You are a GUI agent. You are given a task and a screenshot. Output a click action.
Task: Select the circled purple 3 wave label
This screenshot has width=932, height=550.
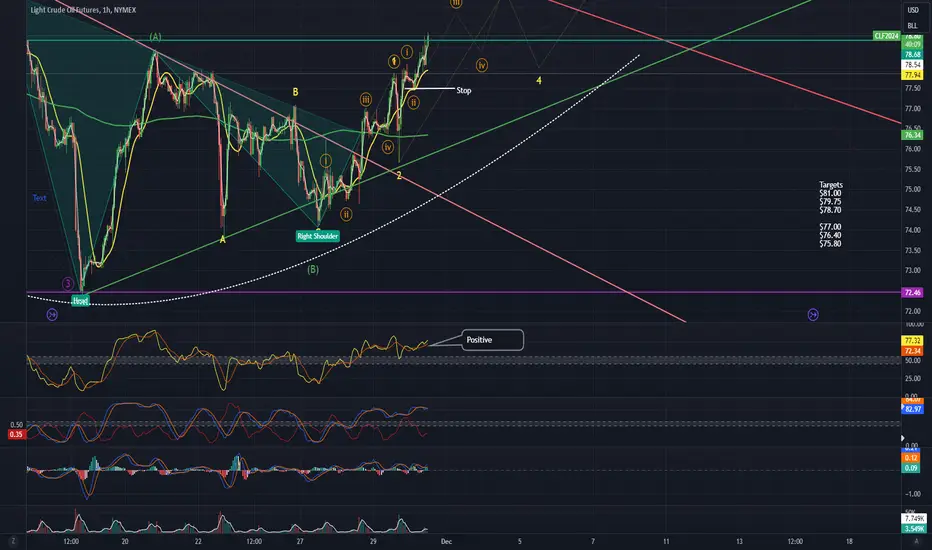pyautogui.click(x=68, y=284)
